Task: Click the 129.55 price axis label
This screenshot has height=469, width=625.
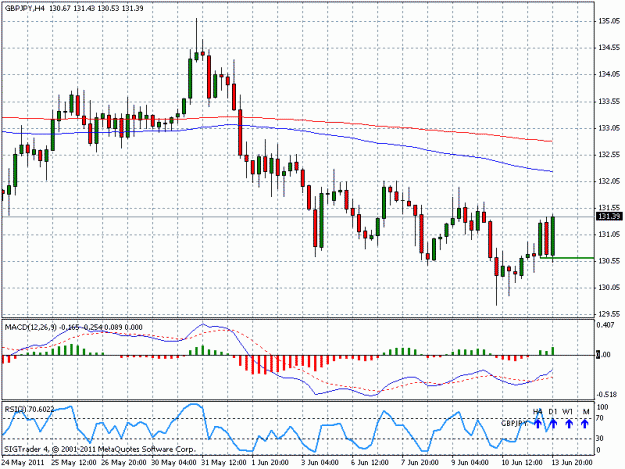Action: (609, 314)
